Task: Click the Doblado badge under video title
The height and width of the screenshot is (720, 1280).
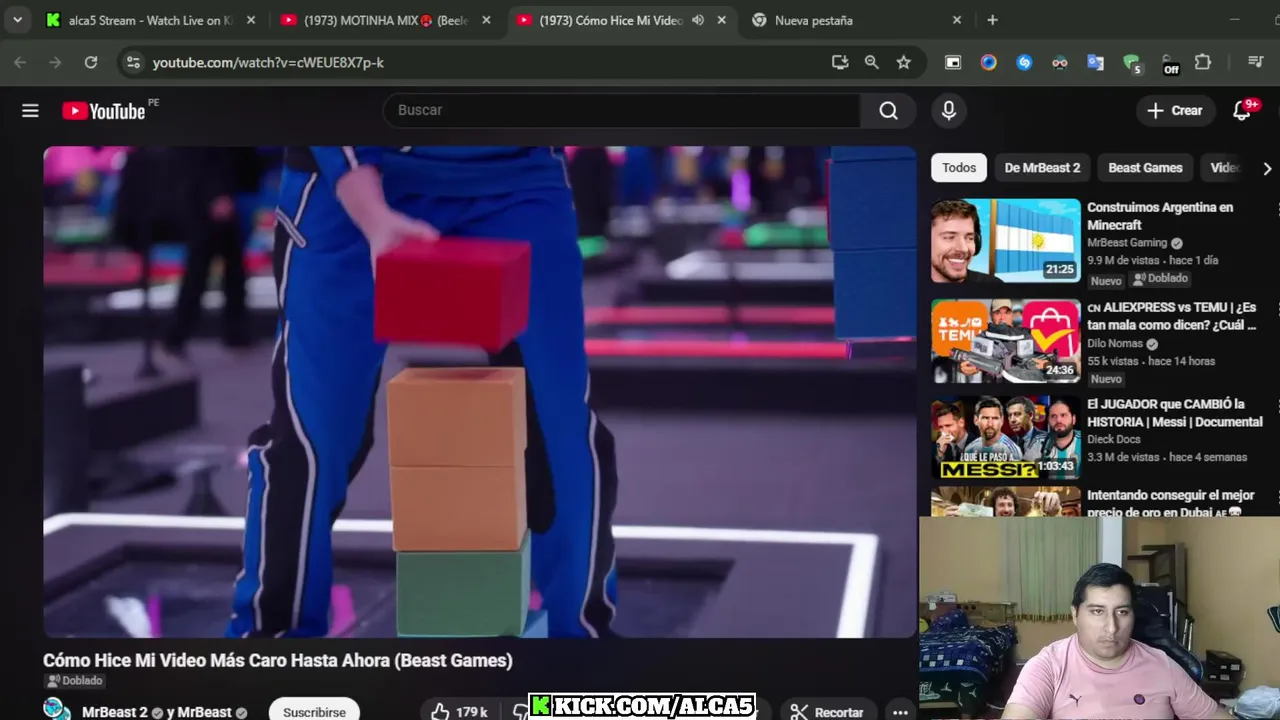Action: (74, 681)
